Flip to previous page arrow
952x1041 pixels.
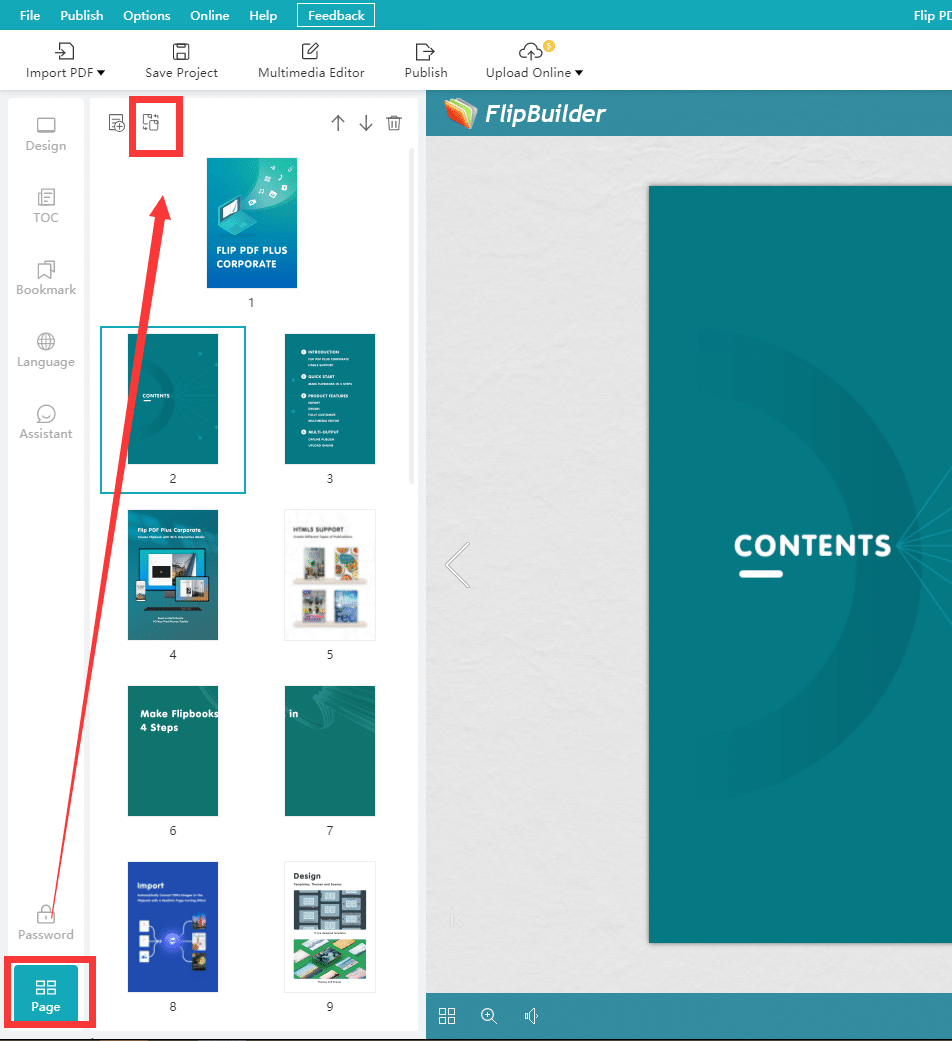tap(457, 565)
